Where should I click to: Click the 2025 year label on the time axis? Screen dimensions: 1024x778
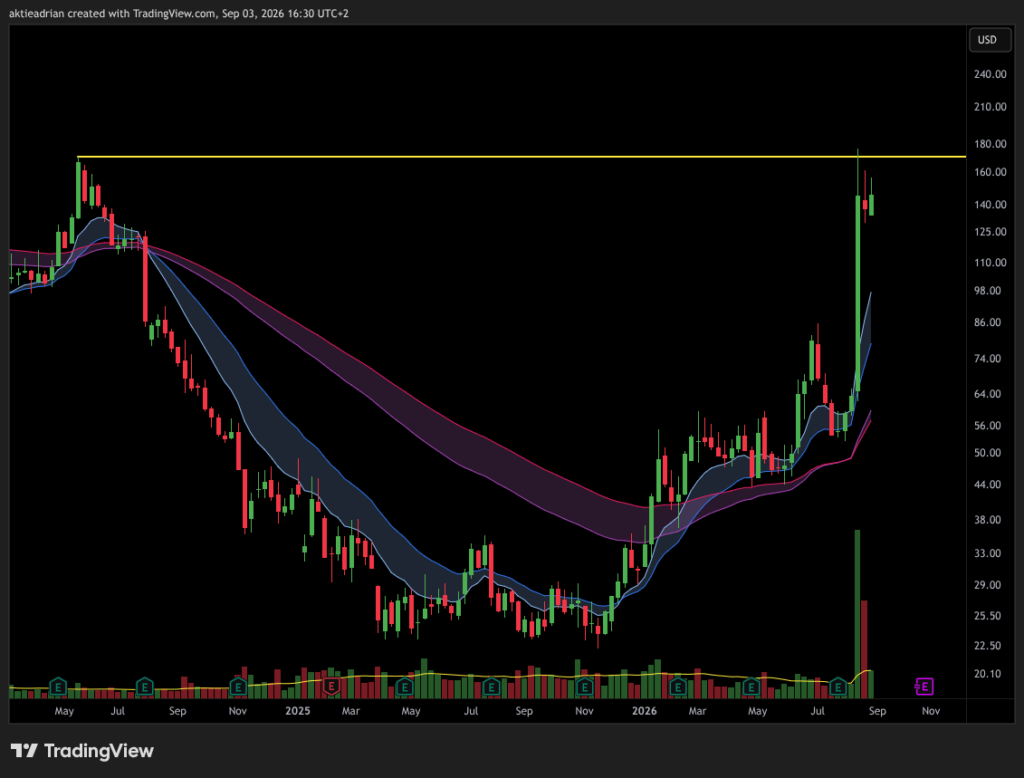click(298, 711)
